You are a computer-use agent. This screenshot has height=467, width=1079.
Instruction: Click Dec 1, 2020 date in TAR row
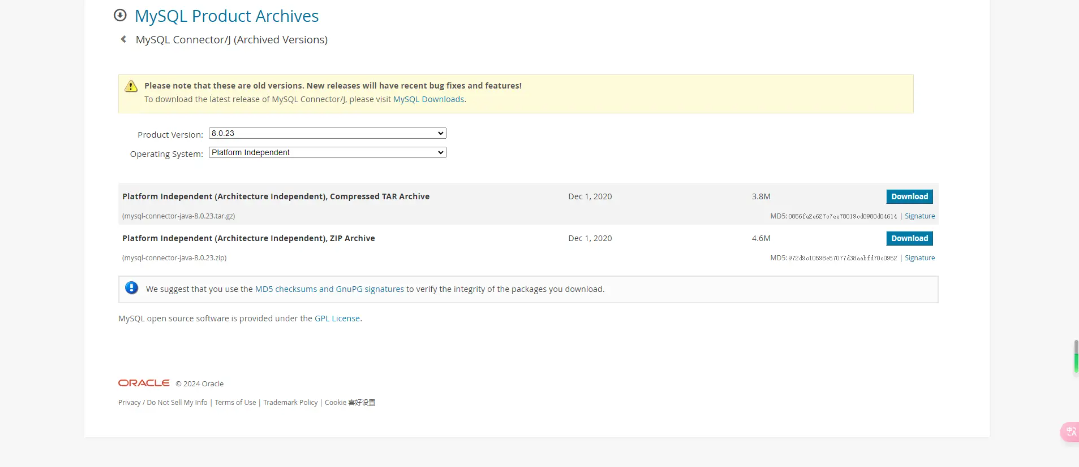point(590,197)
